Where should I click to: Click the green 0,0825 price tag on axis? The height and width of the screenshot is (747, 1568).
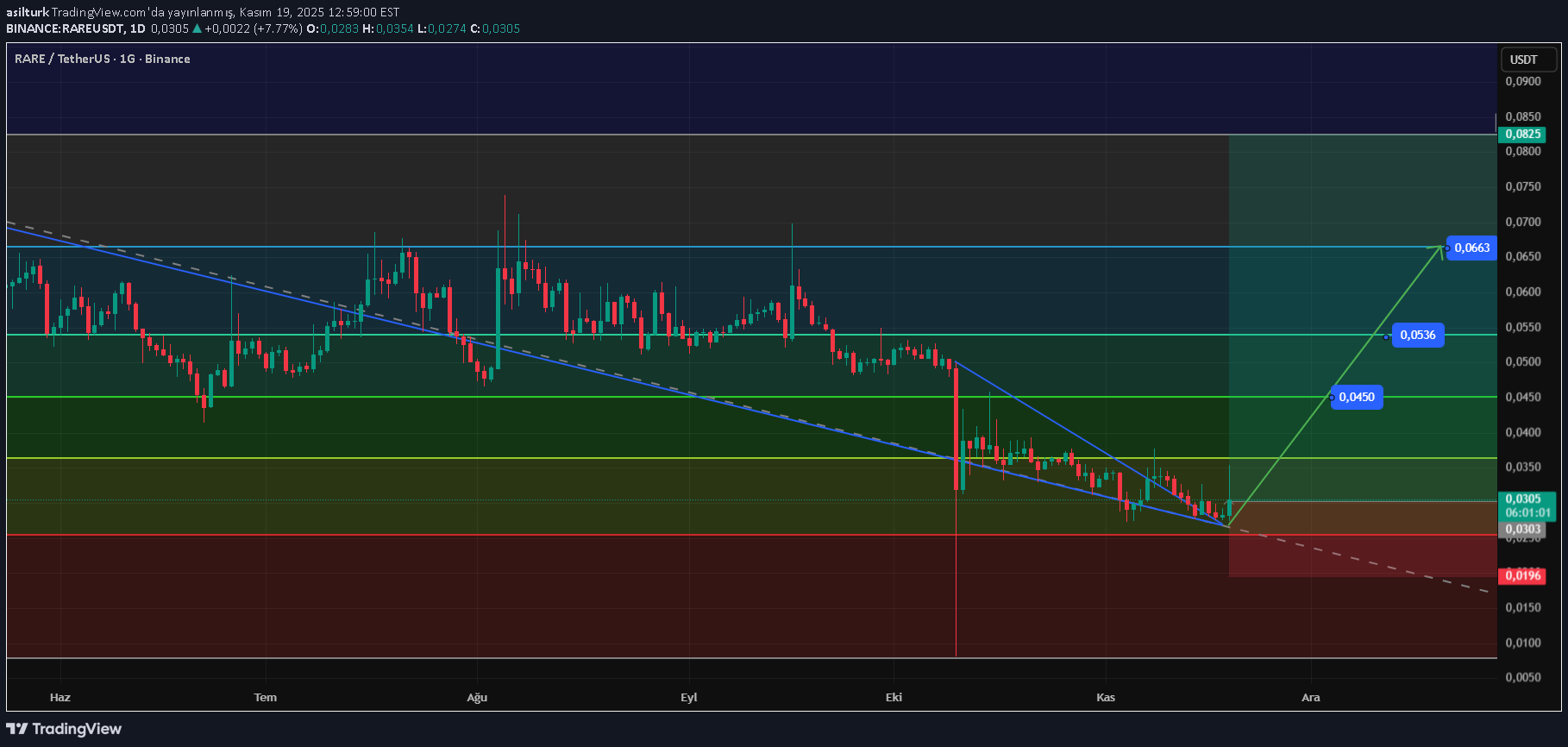tap(1523, 135)
